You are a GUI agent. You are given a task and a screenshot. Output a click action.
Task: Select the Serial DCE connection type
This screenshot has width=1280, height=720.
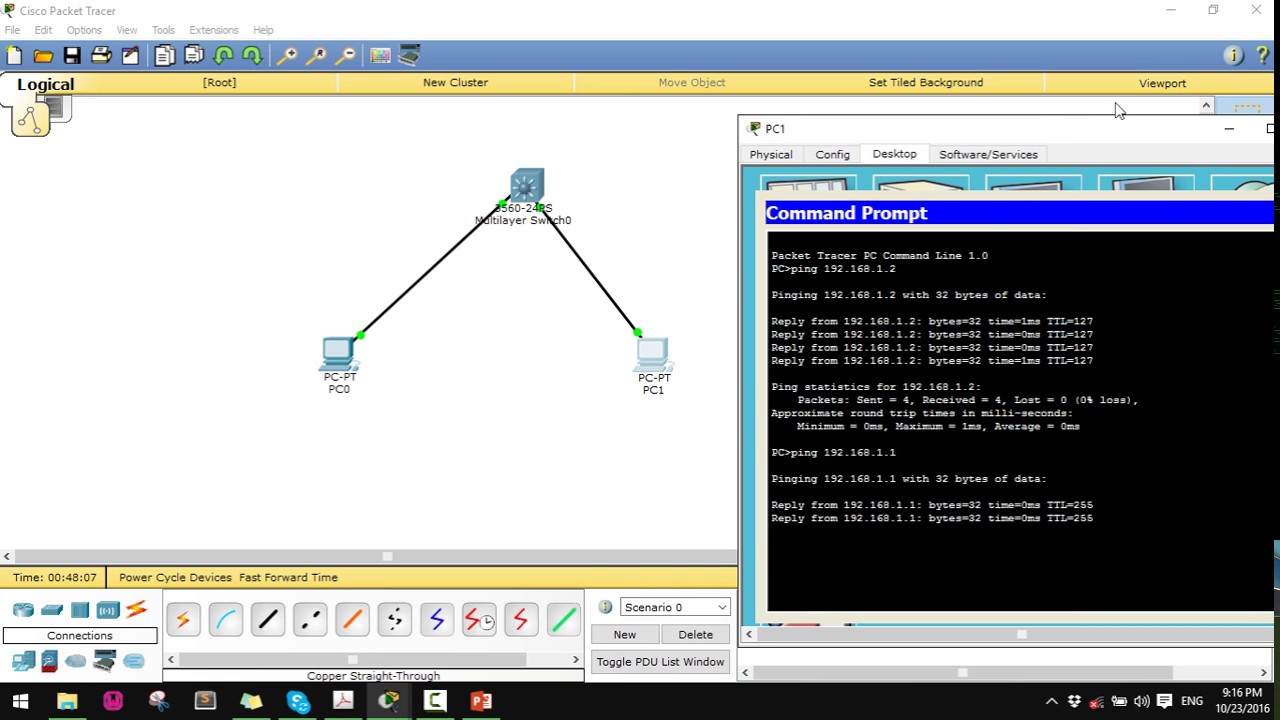(x=478, y=620)
